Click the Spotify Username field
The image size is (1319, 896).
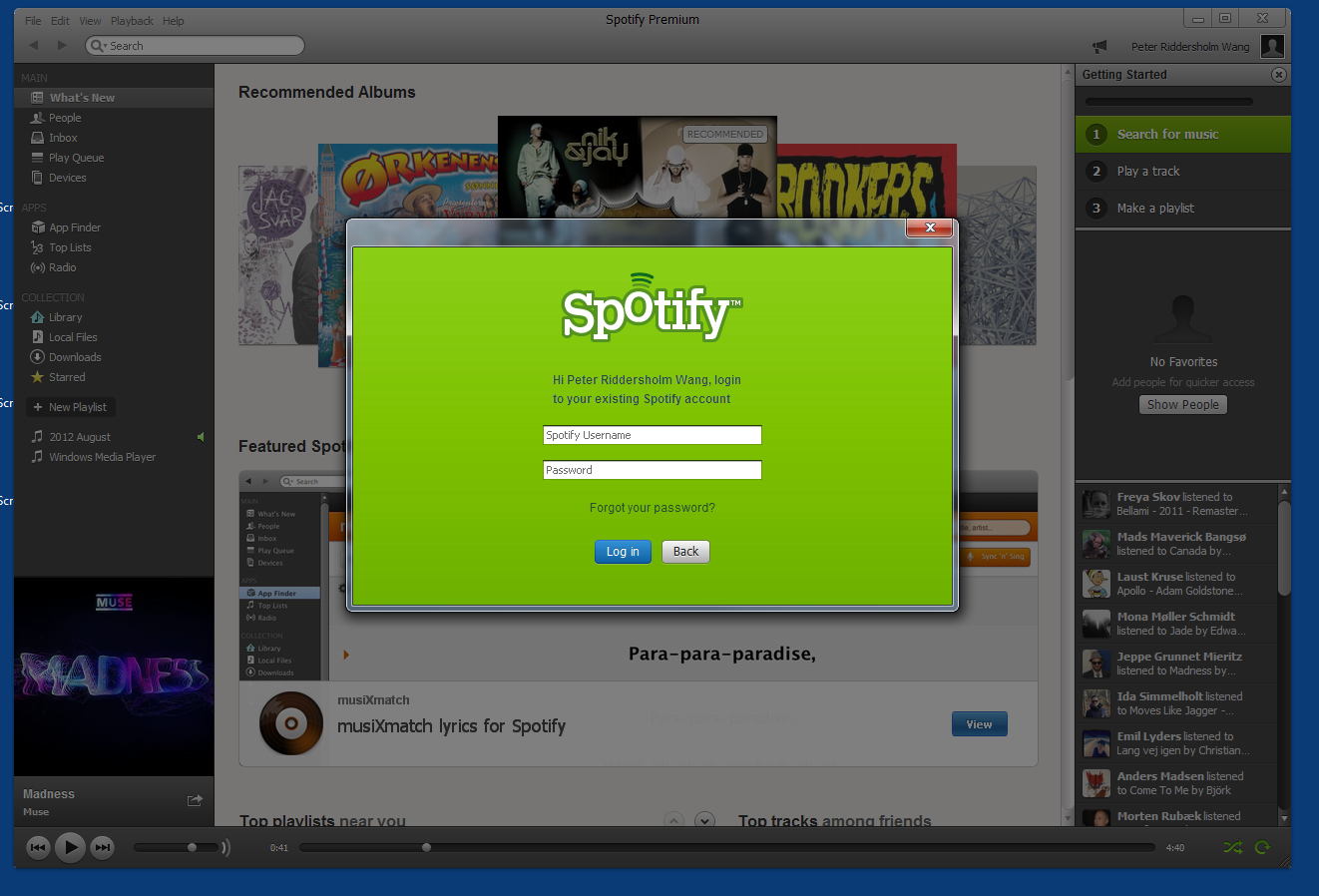[653, 435]
